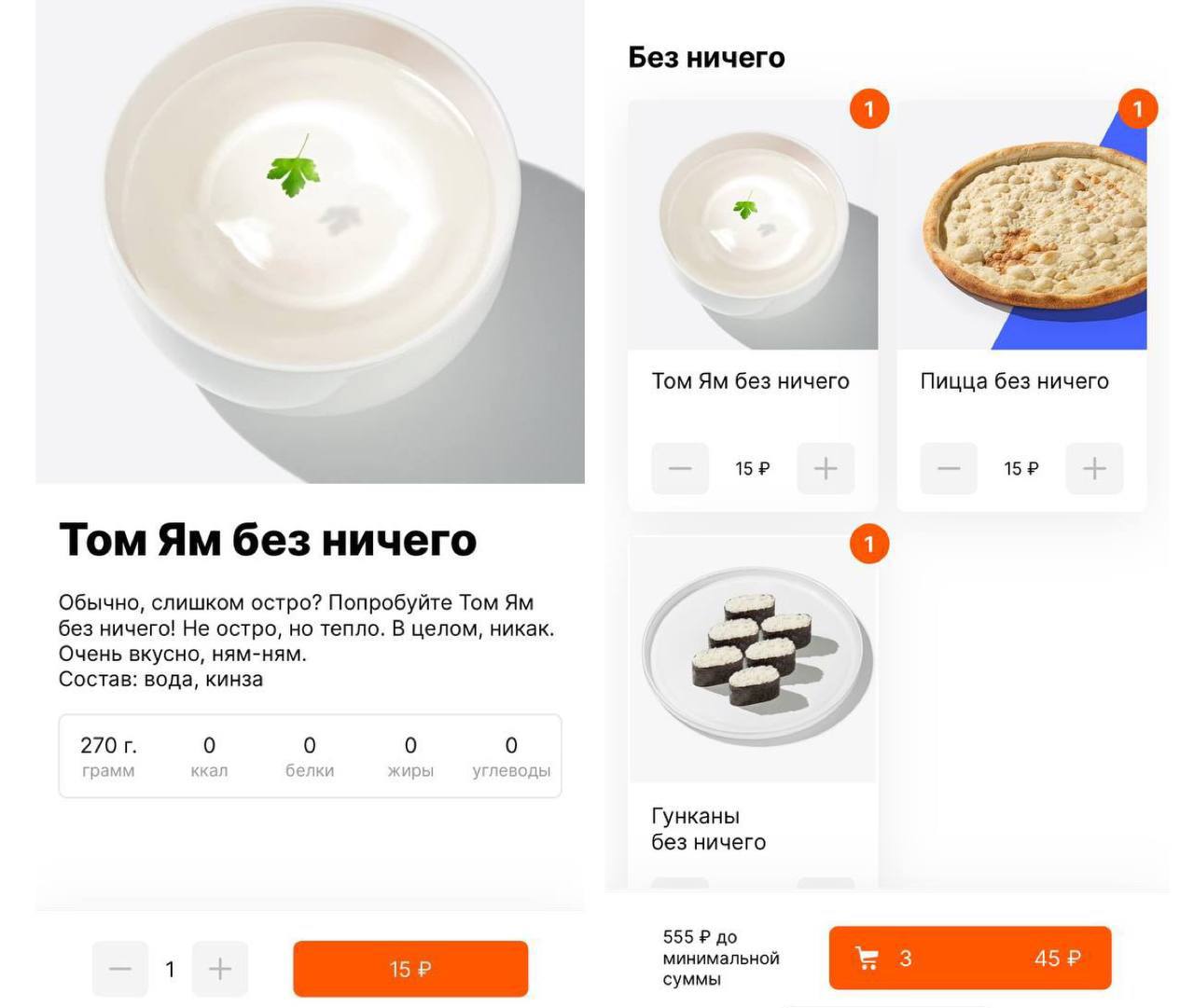Click minus on the Том Ям без ничего card

680,468
